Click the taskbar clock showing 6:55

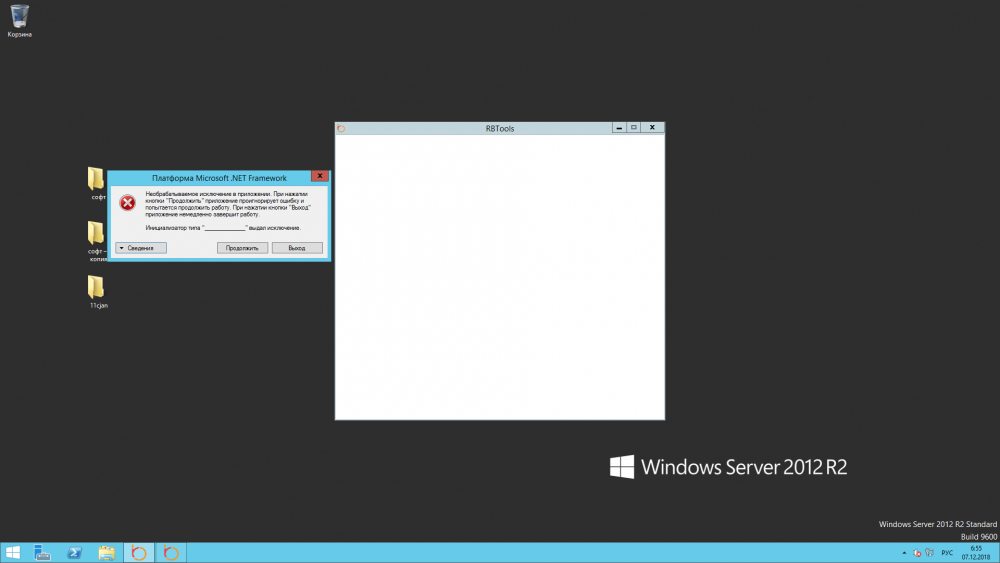975,552
